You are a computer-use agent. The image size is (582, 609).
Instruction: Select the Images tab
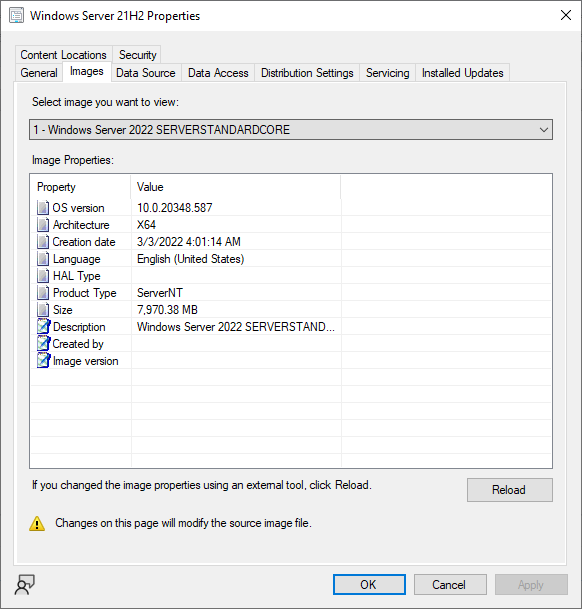87,71
